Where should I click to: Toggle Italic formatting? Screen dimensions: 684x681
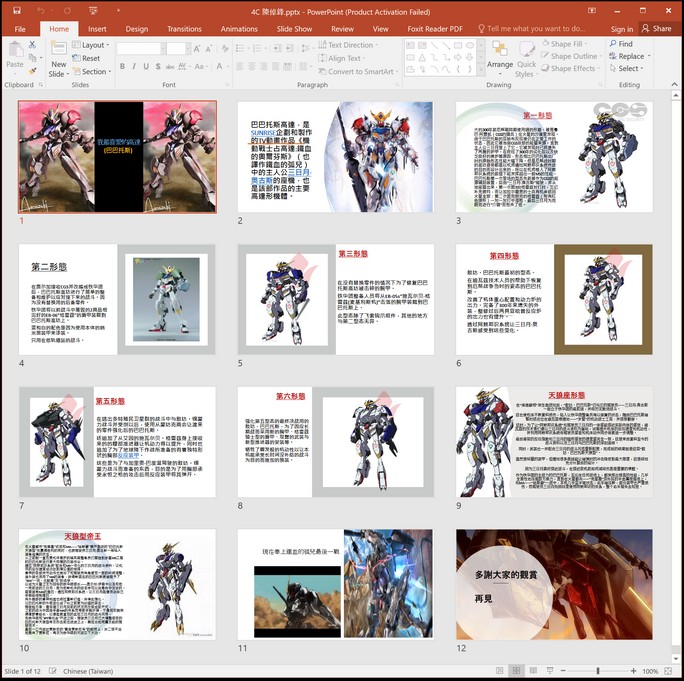134,66
